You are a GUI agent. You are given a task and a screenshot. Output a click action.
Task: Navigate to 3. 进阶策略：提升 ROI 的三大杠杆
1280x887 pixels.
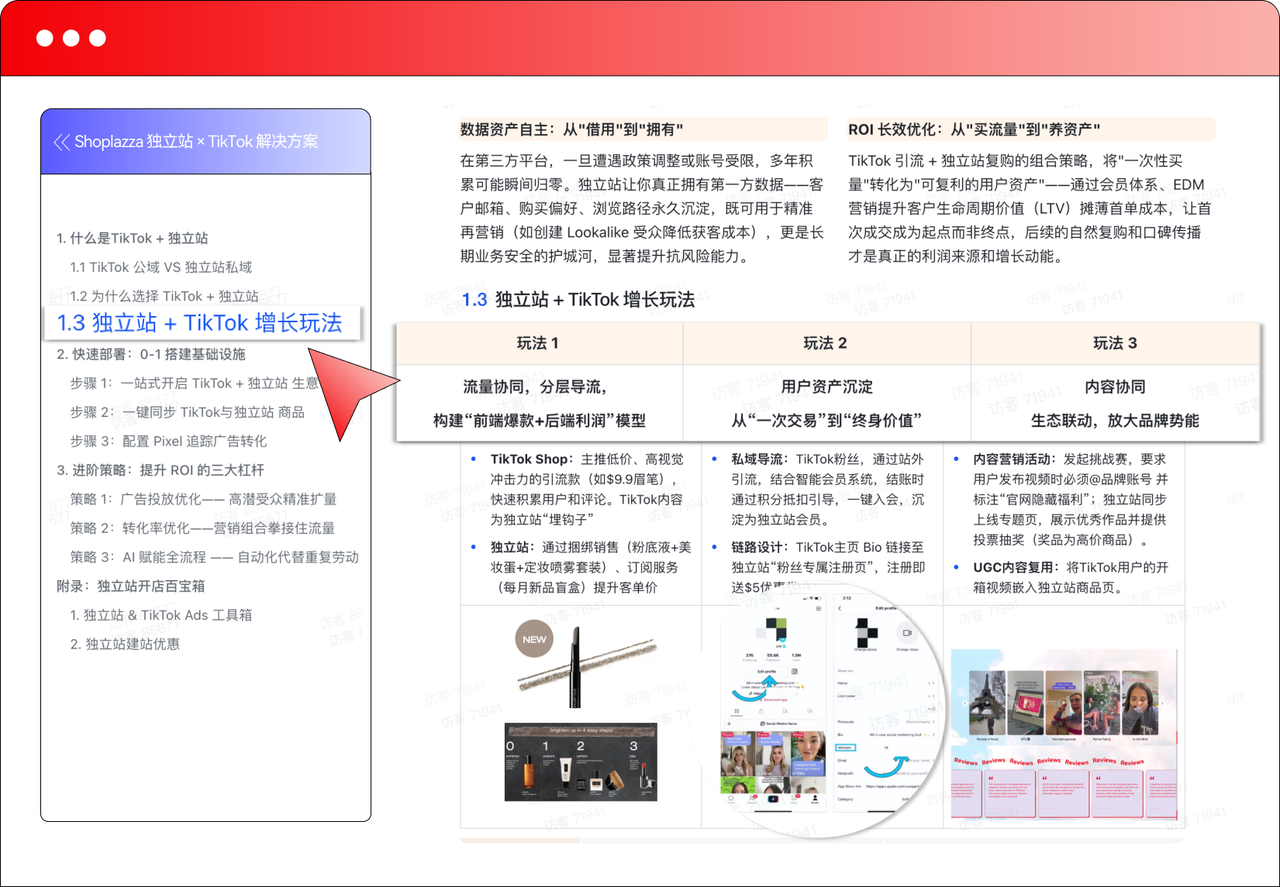(160, 470)
